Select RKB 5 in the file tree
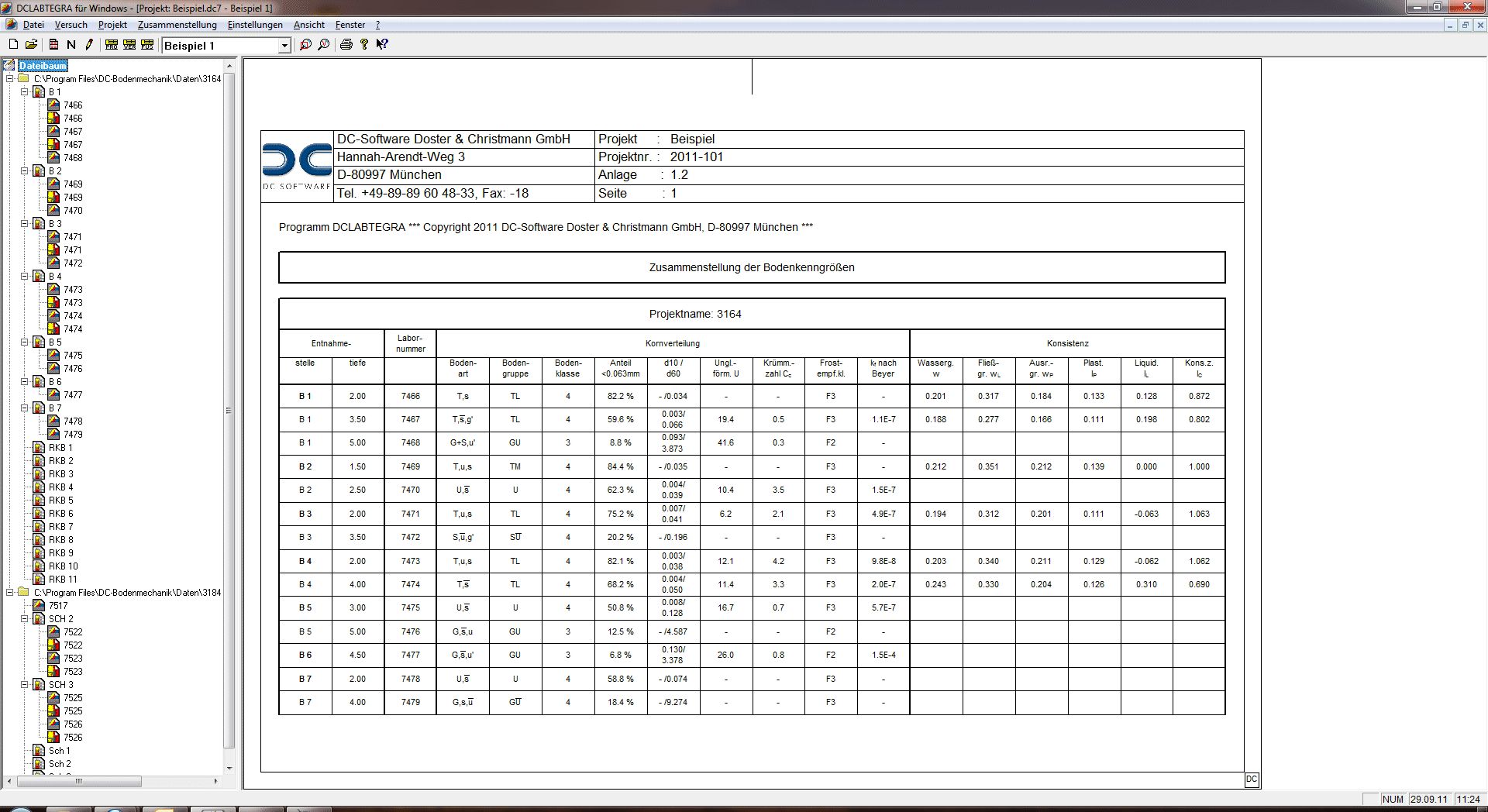The image size is (1488, 812). pyautogui.click(x=61, y=500)
